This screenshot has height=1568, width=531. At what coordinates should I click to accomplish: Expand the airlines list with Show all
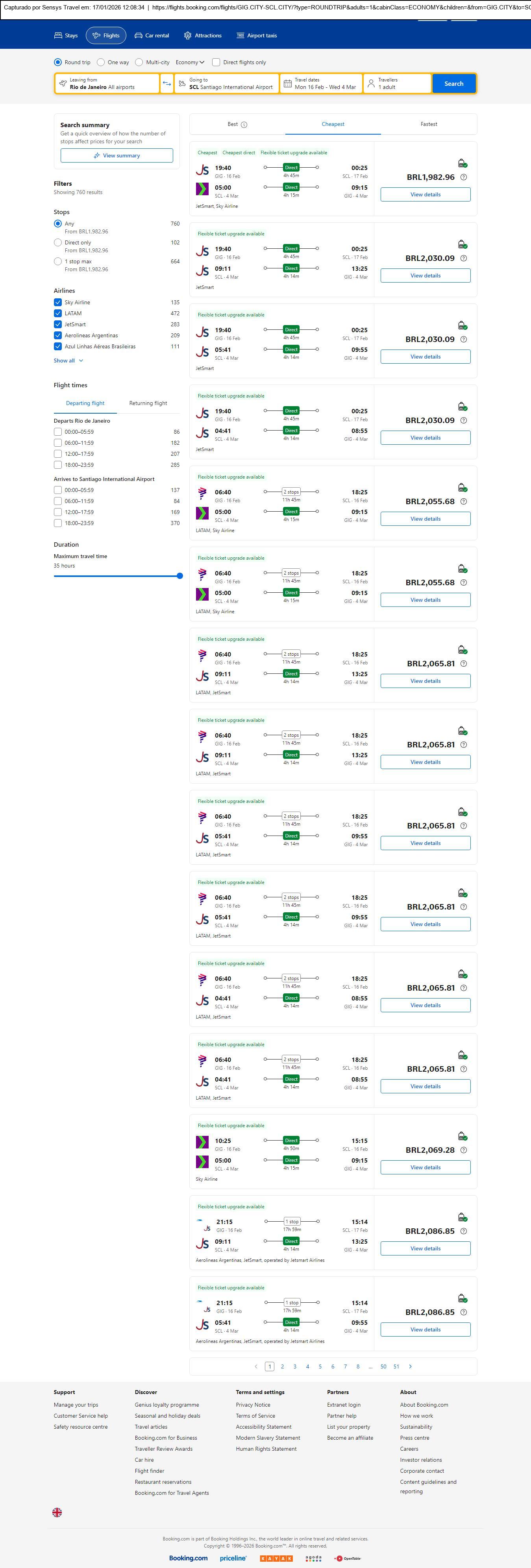coord(68,361)
